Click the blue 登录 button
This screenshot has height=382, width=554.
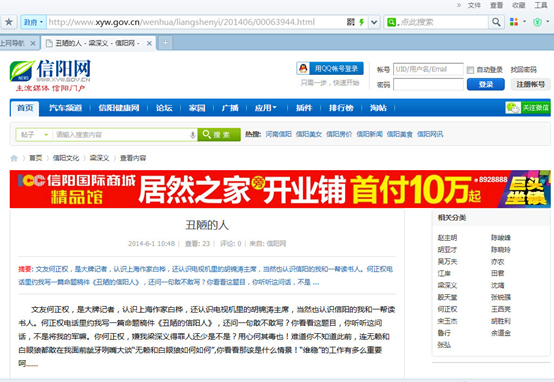click(x=485, y=84)
